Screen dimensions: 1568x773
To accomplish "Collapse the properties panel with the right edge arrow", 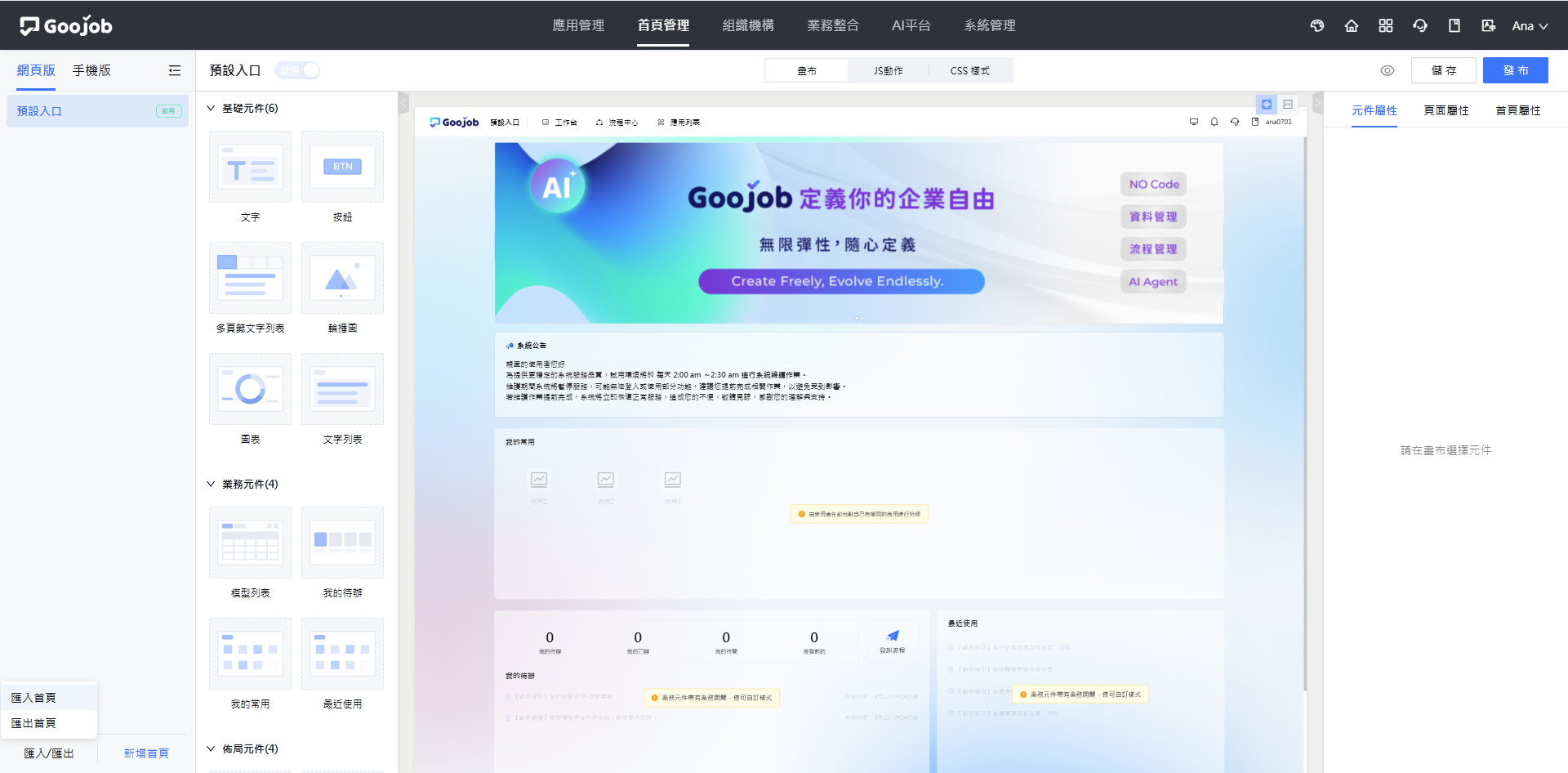I will [1317, 103].
